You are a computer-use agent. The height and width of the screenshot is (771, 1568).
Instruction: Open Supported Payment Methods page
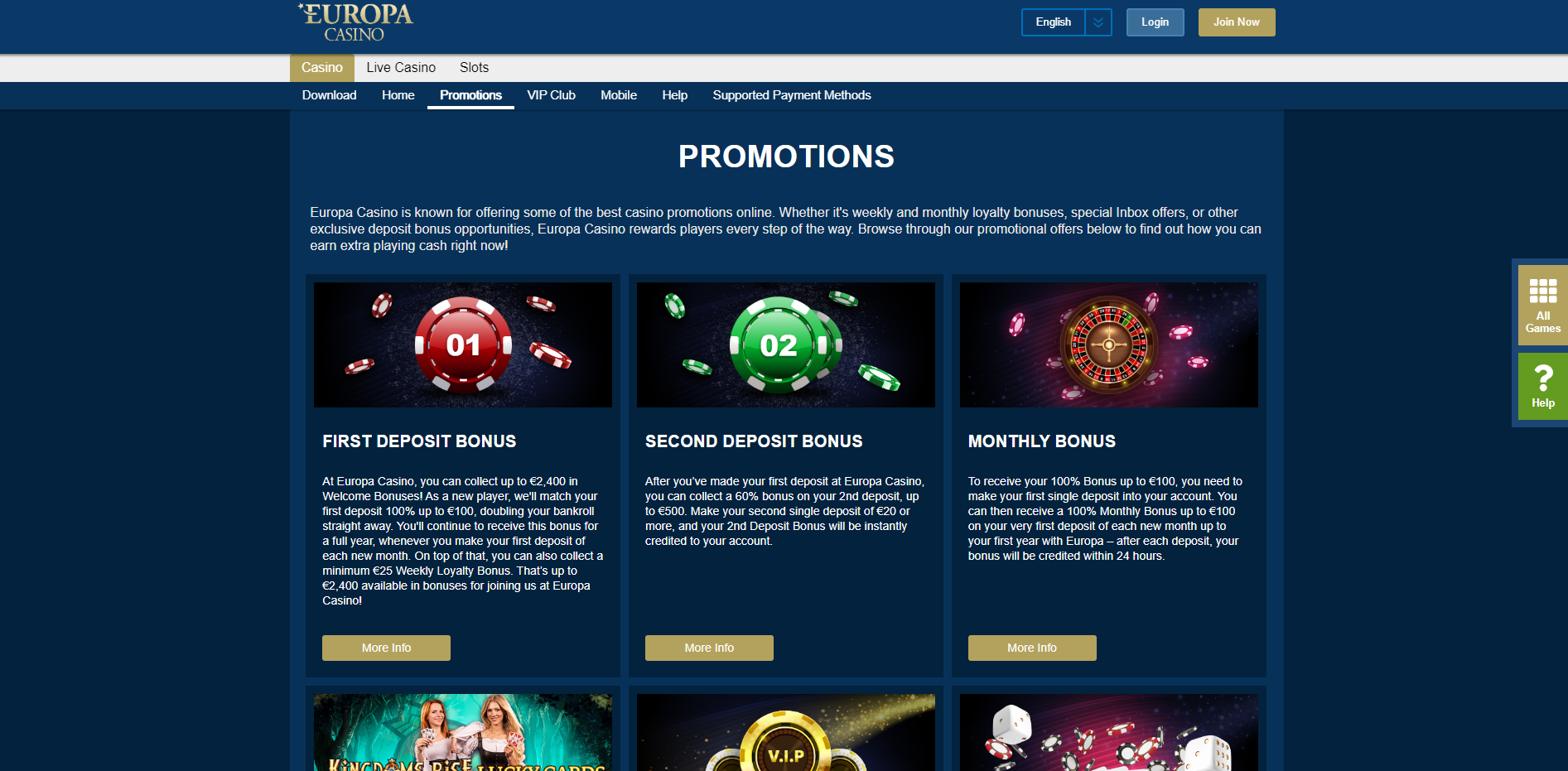pyautogui.click(x=792, y=95)
